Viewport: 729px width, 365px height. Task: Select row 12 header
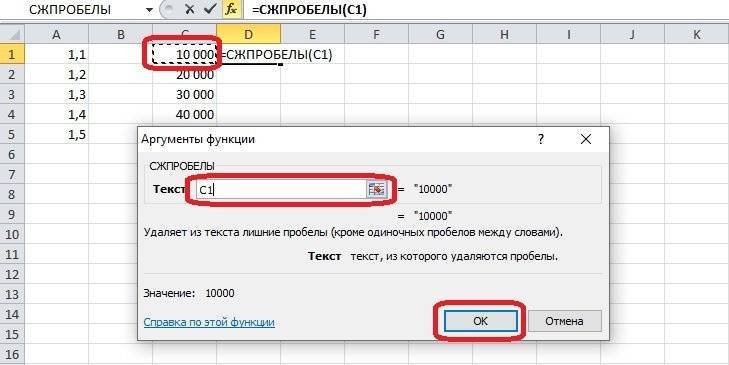click(x=12, y=275)
